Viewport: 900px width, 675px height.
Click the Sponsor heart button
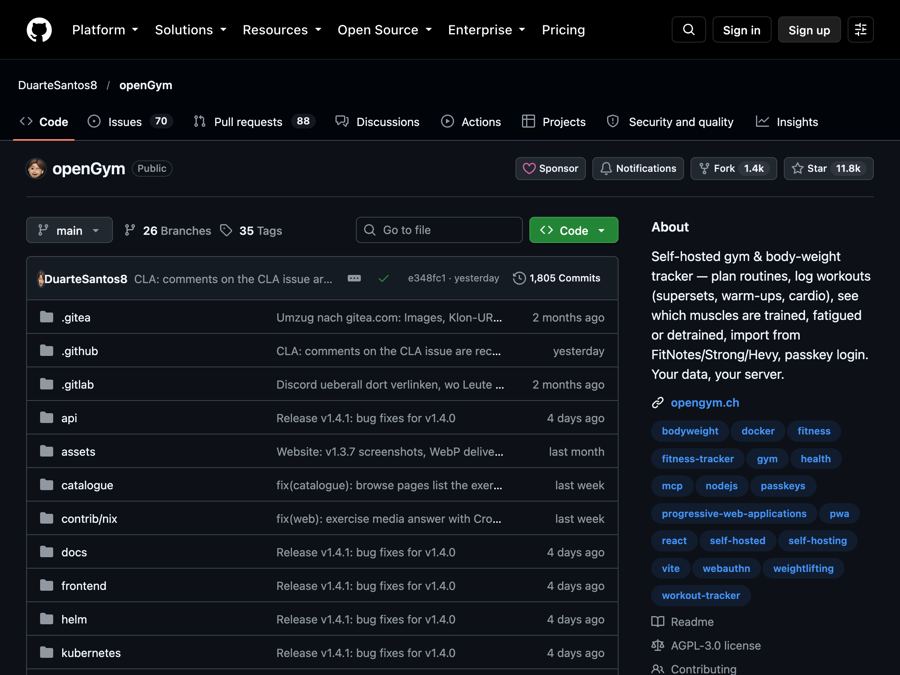(550, 169)
